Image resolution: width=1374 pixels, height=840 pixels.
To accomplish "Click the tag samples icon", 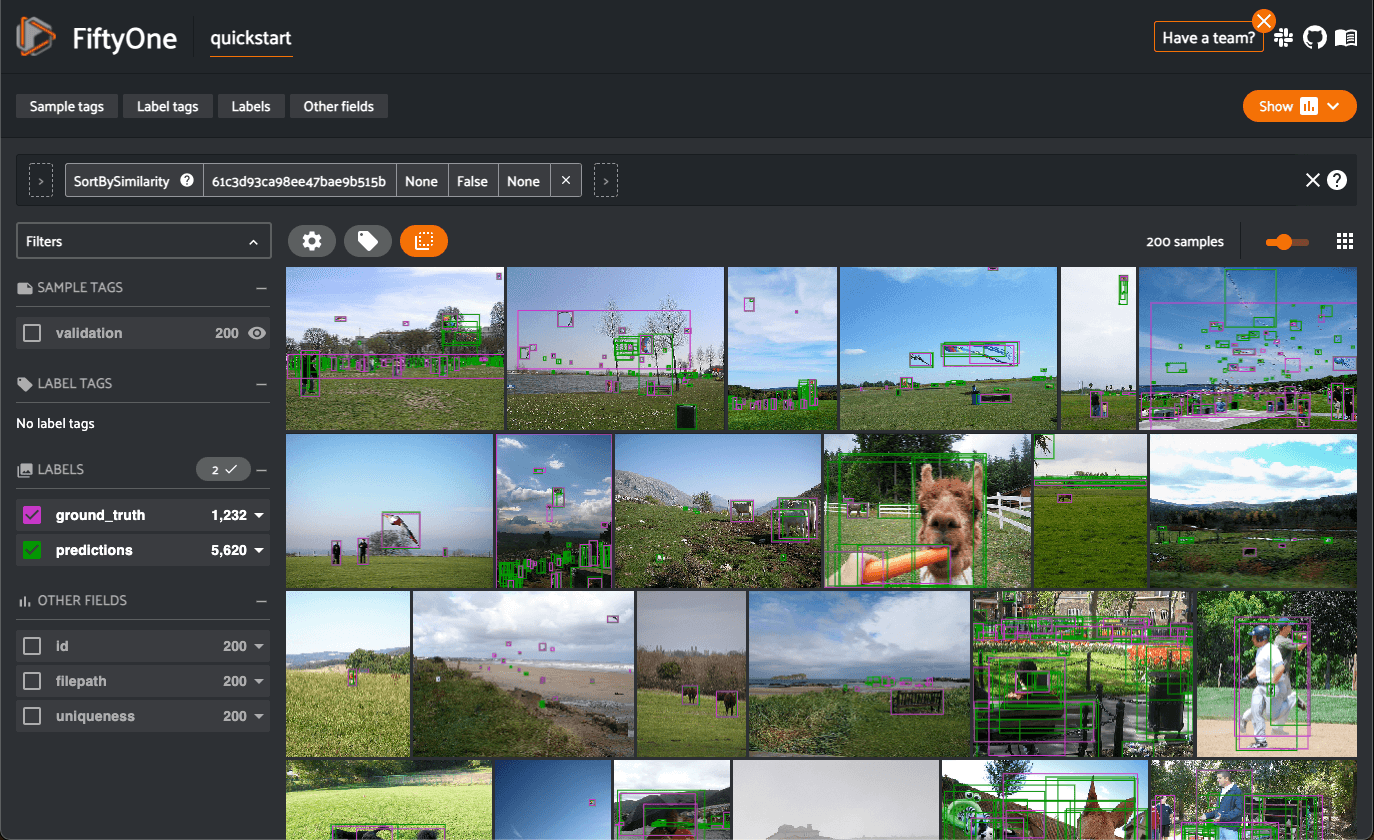I will tap(367, 241).
